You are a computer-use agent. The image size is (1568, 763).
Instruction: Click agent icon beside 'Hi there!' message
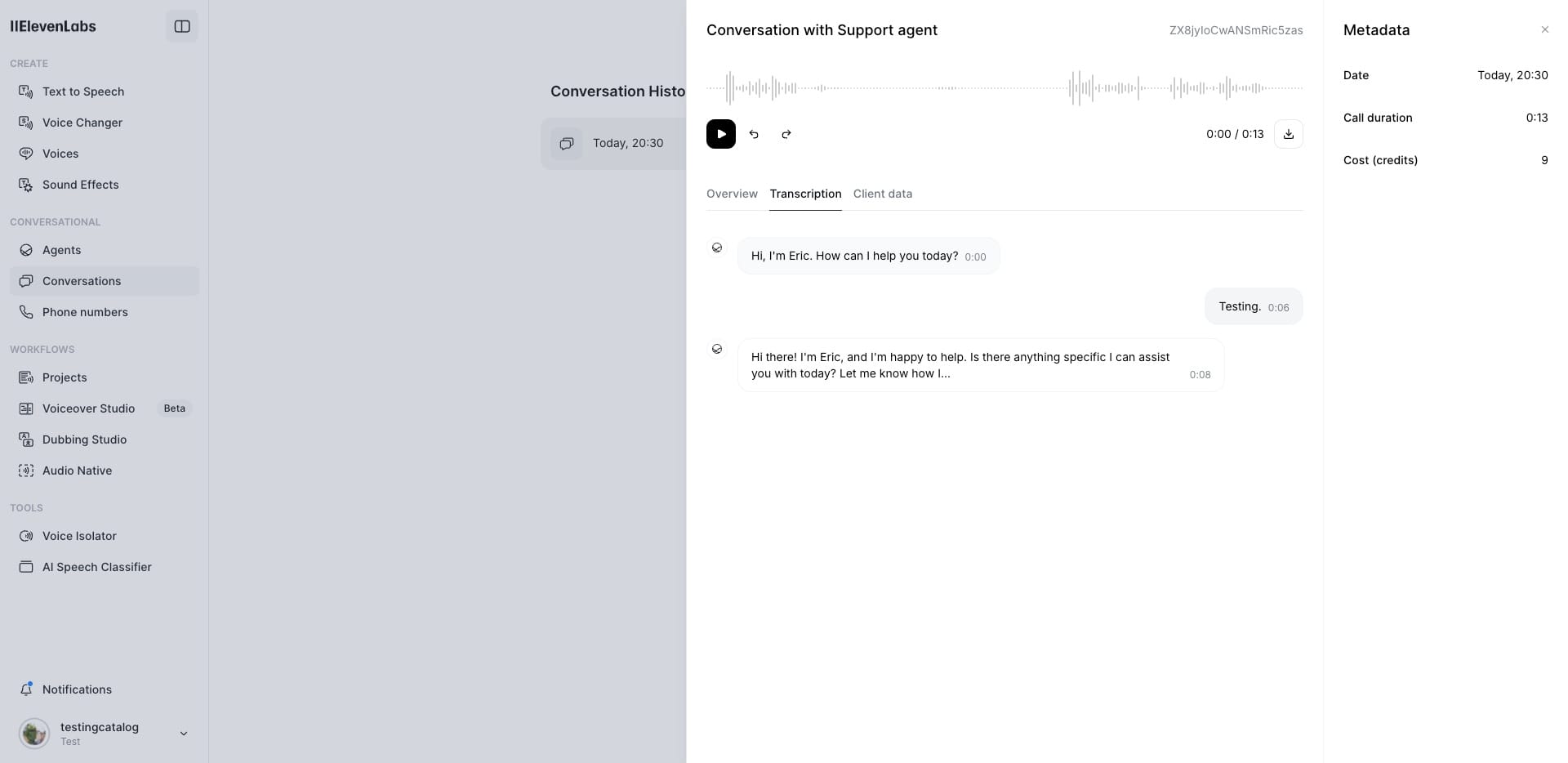click(x=717, y=349)
